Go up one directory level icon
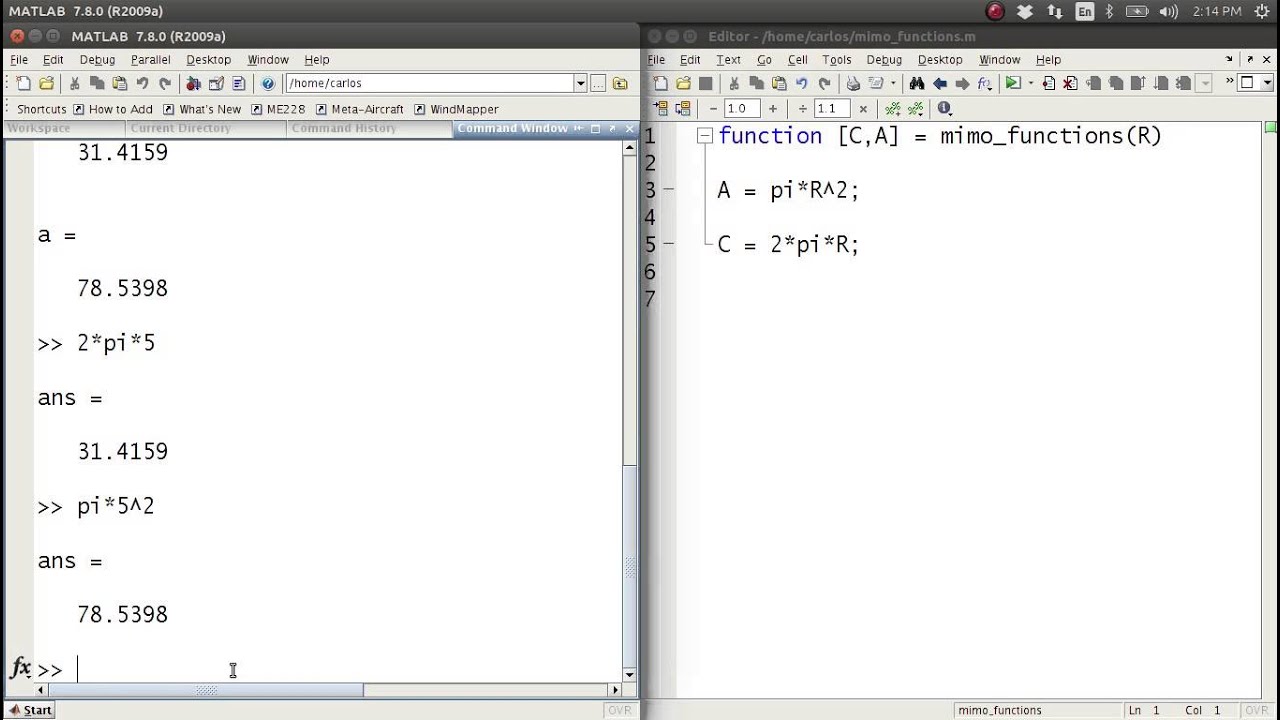This screenshot has height=720, width=1280. pyautogui.click(x=620, y=83)
